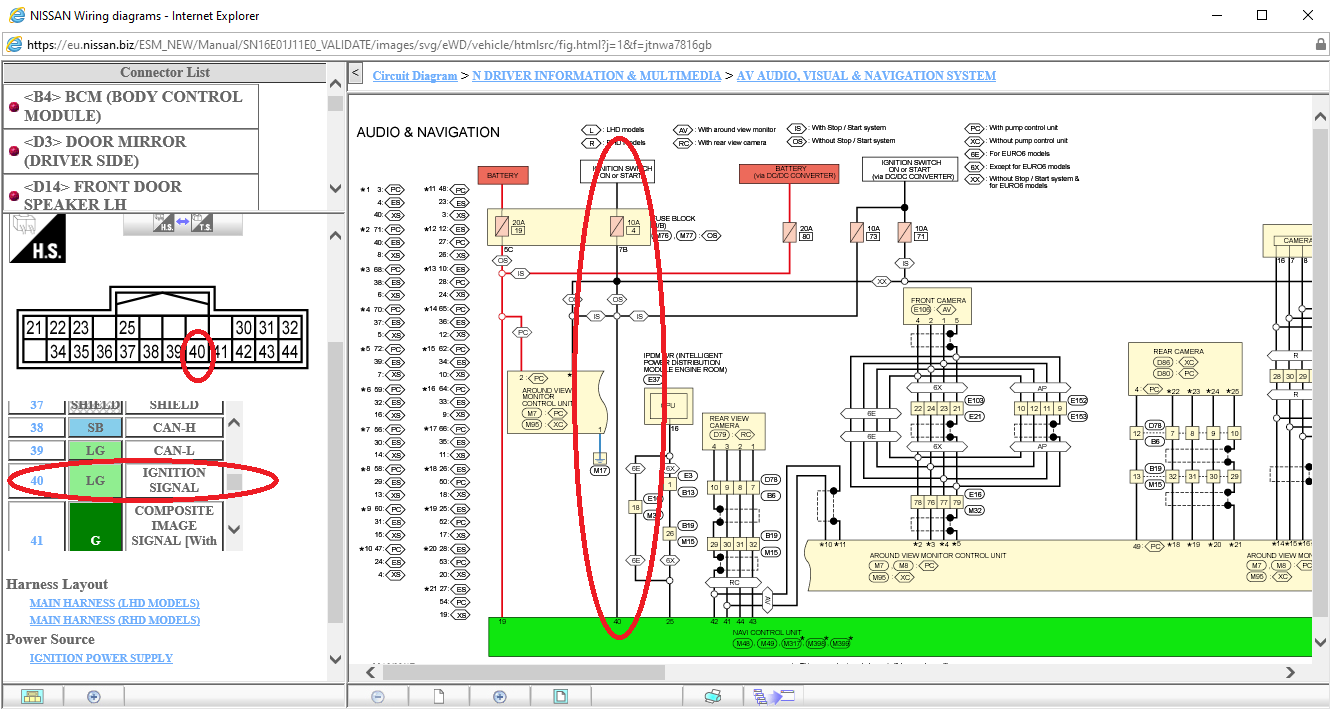1332x711 pixels.
Task: Click the red BATTERY box without DC/DC CONVERTER
Action: [503, 175]
